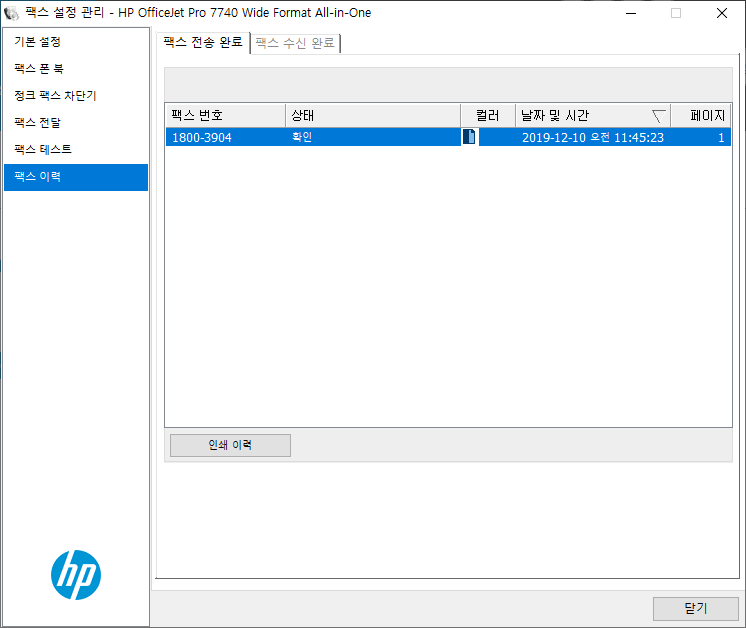Minimize the fax settings window
The height and width of the screenshot is (628, 746).
(x=631, y=13)
